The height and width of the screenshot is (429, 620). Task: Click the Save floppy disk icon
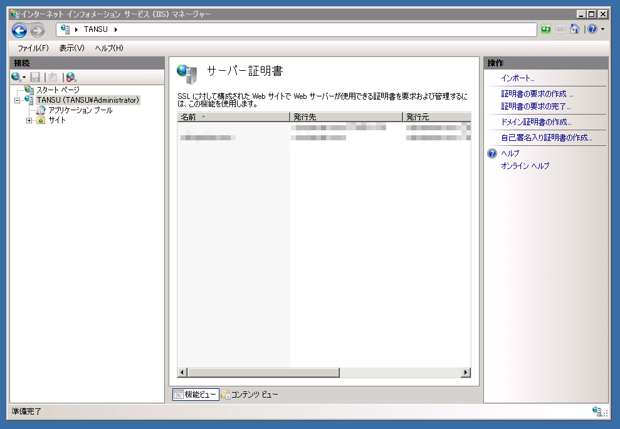(x=35, y=77)
